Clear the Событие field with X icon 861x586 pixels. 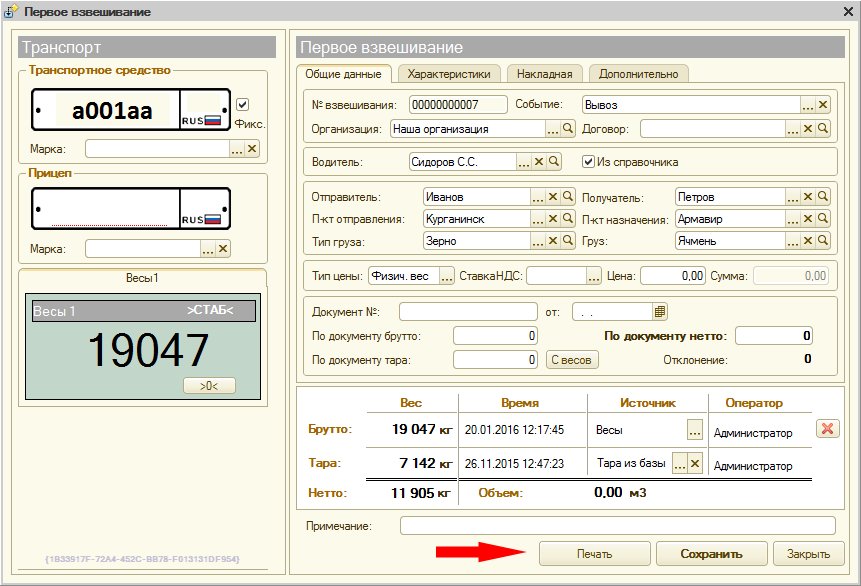[823, 105]
